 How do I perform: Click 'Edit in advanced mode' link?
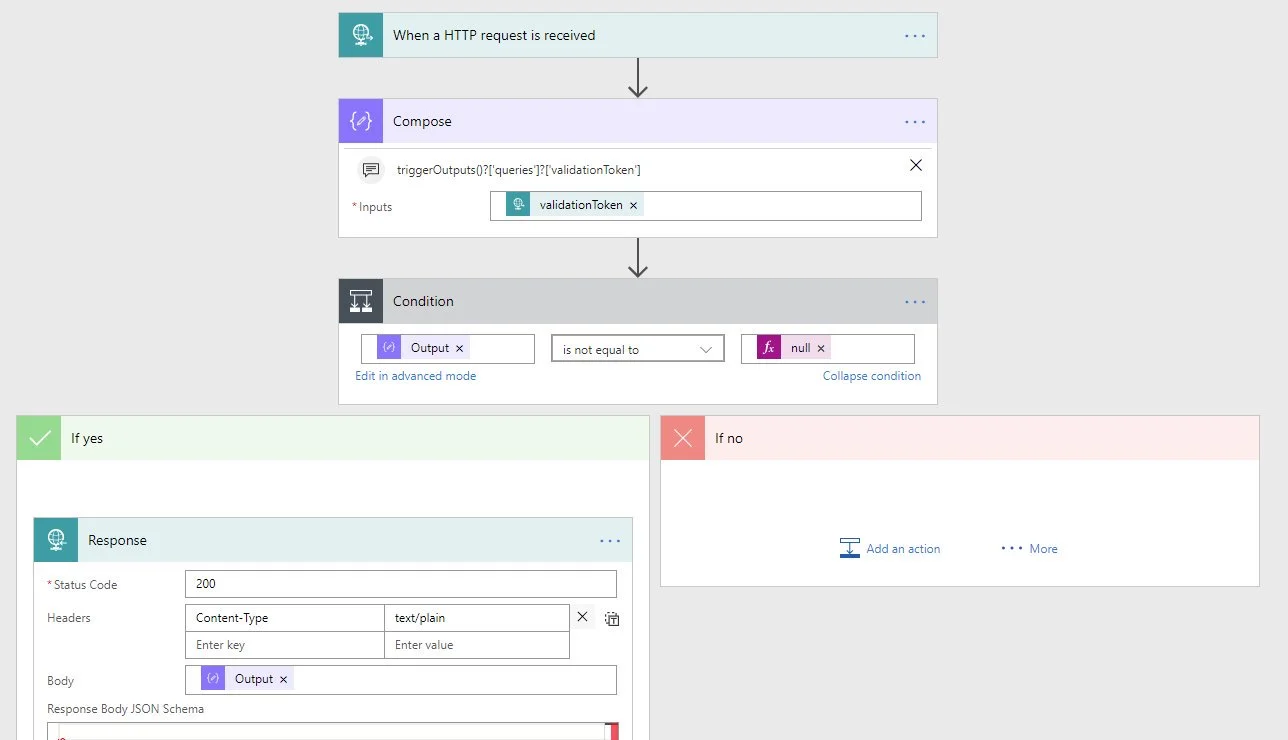(415, 376)
